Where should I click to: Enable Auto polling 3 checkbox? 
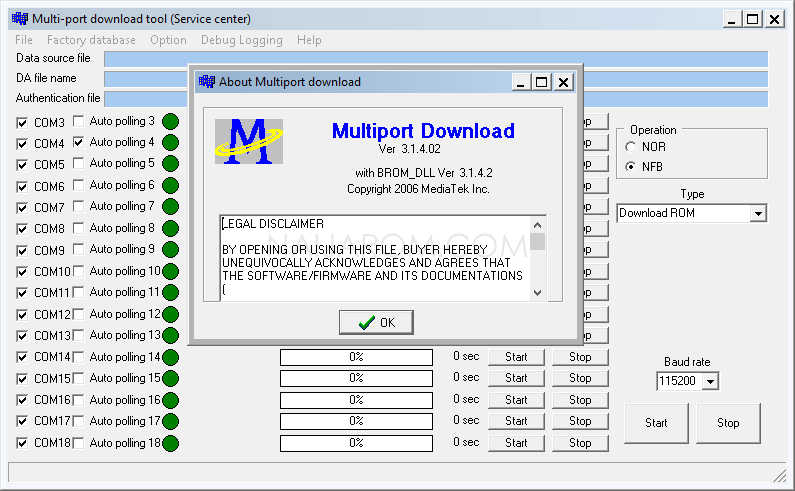(78, 121)
